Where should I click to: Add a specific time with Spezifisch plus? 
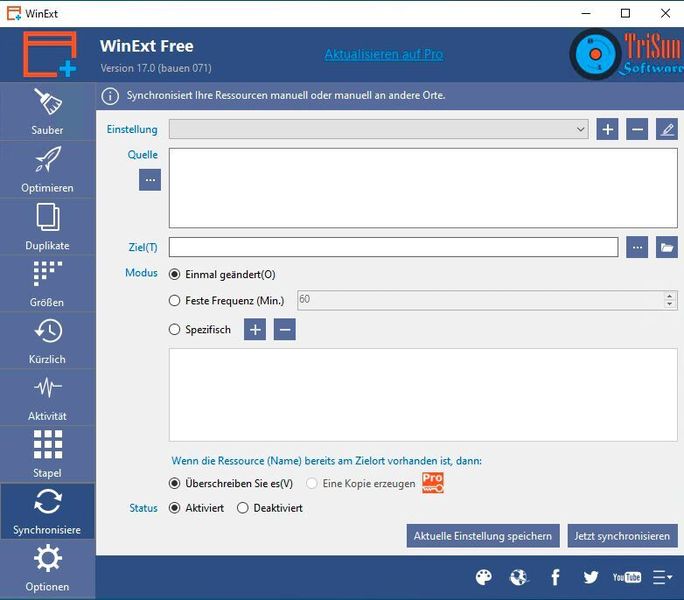[x=255, y=329]
